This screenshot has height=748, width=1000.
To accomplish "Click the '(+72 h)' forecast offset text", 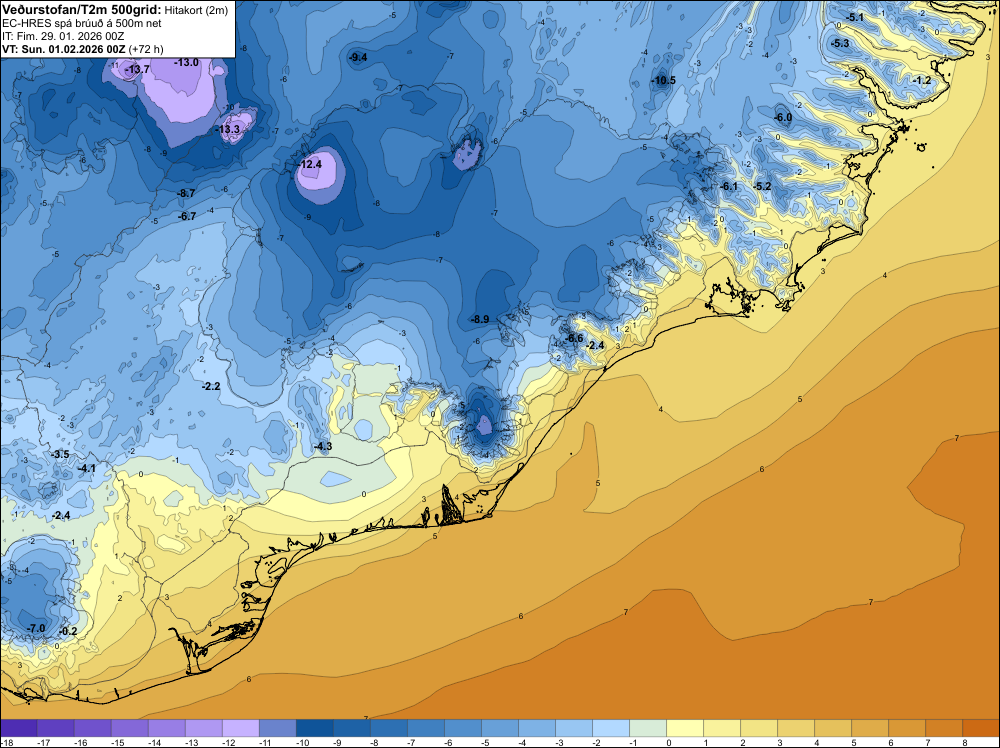I will [145, 49].
